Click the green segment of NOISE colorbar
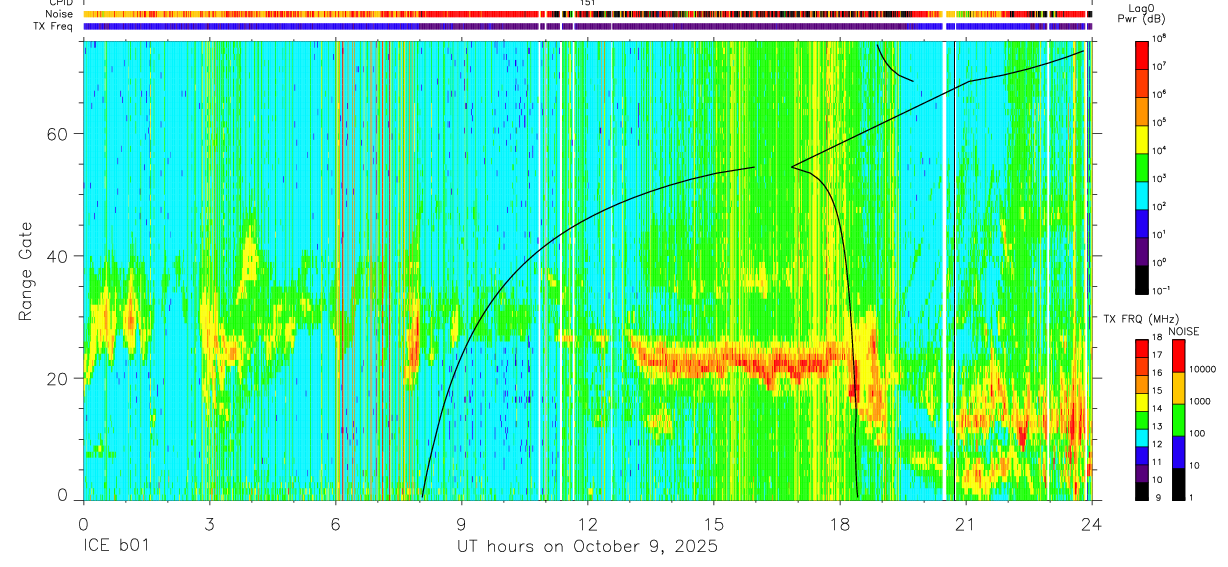 click(x=1179, y=419)
